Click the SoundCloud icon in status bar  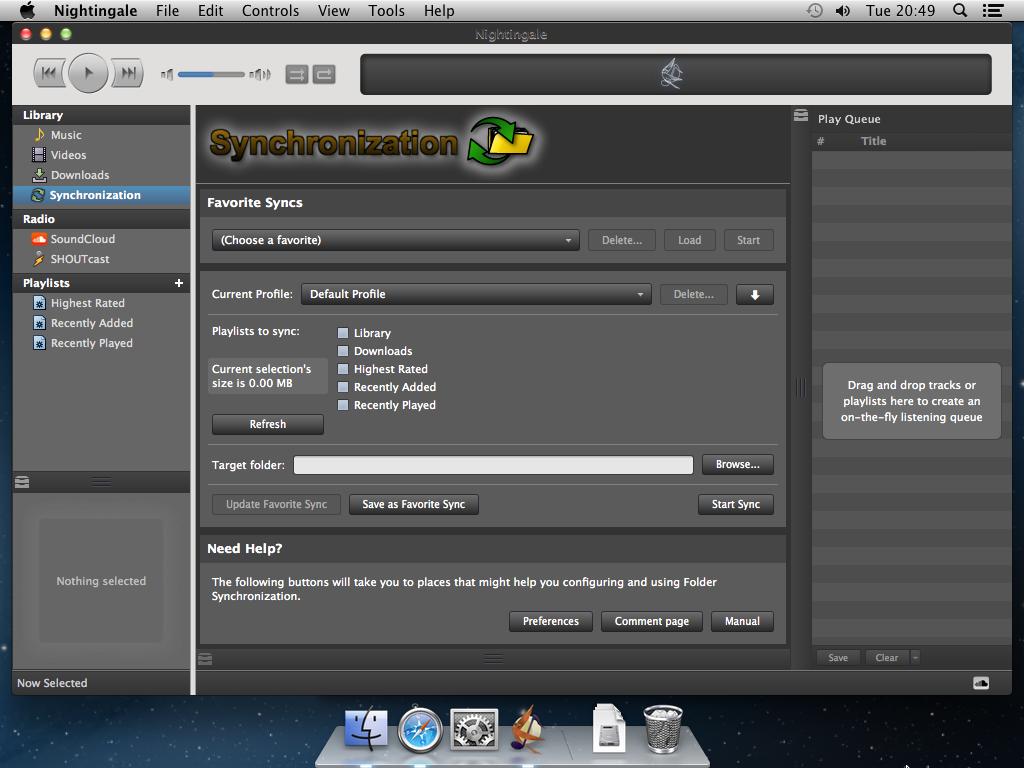(x=980, y=683)
